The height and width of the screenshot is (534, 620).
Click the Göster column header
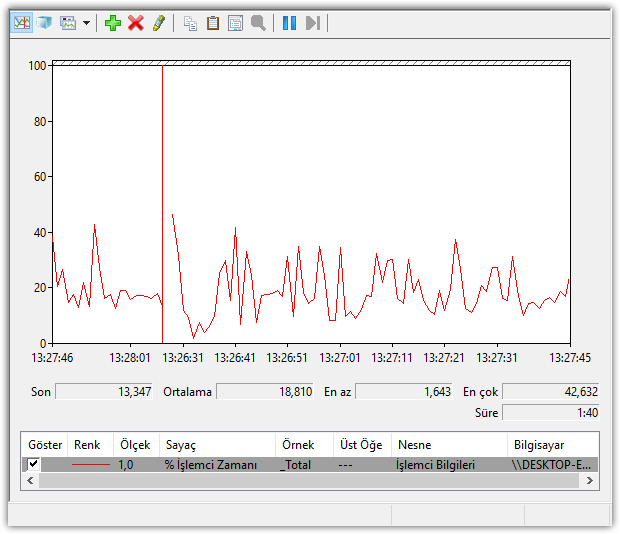[x=45, y=445]
